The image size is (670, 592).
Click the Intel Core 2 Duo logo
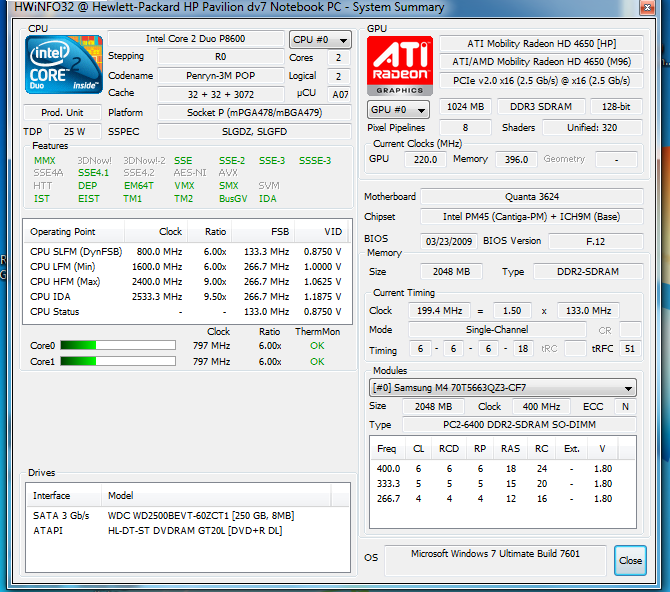click(64, 65)
